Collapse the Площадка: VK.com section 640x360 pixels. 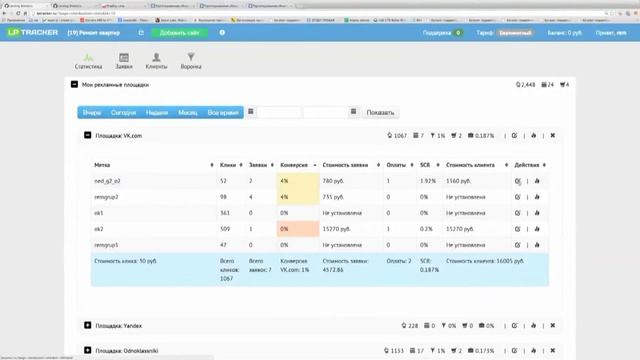pyautogui.click(x=87, y=135)
